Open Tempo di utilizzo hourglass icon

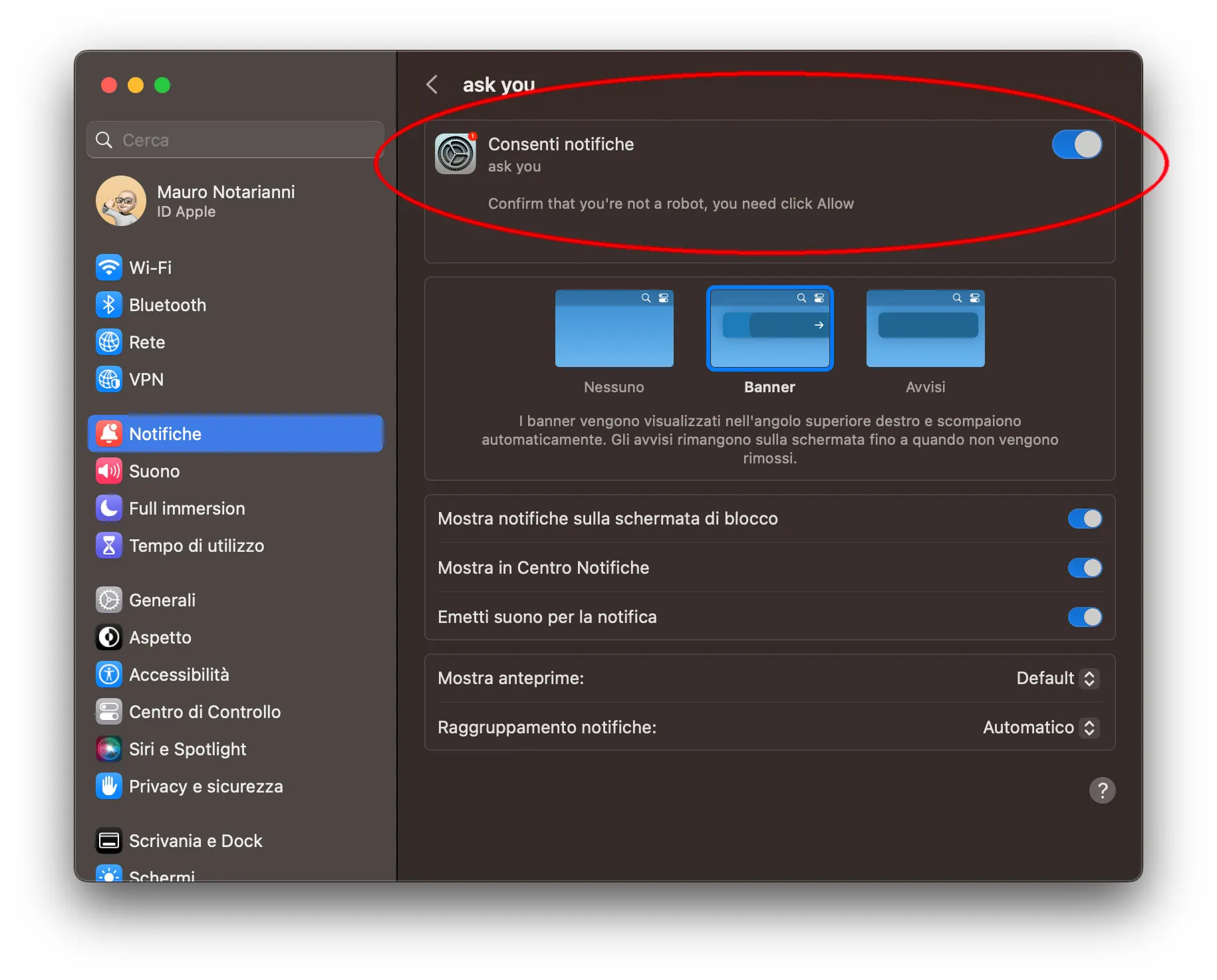[110, 545]
